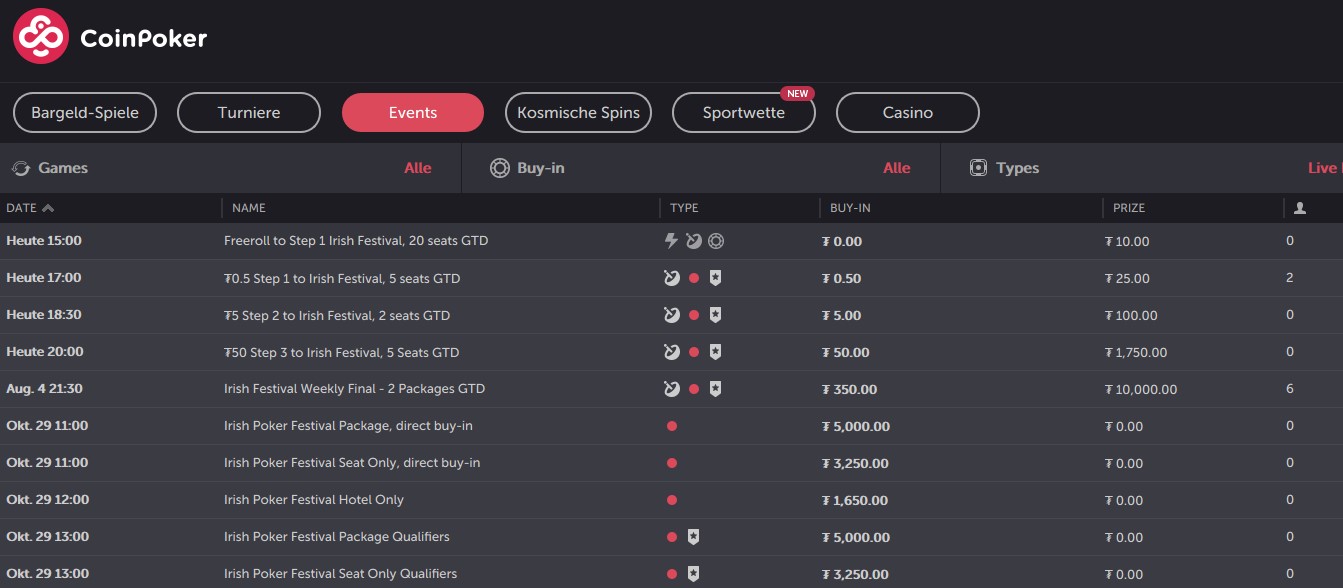Click the star badge icon on Weekly Final row
Image resolution: width=1343 pixels, height=588 pixels.
[715, 389]
